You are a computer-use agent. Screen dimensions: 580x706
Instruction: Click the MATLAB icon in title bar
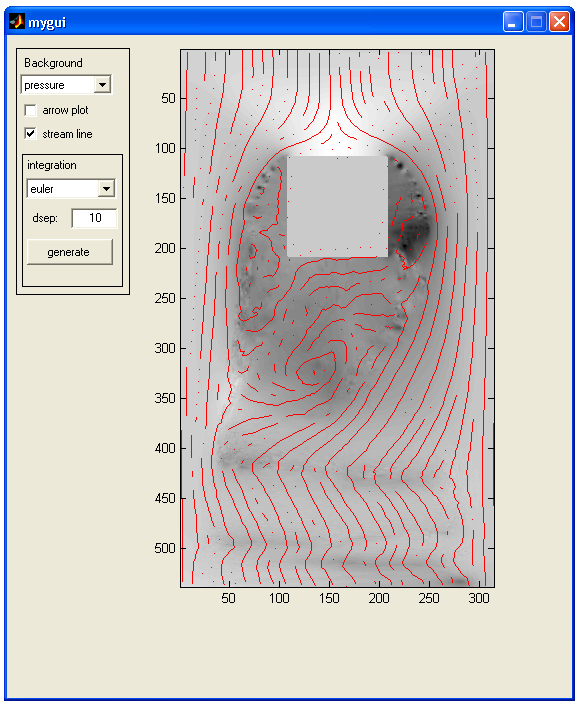pos(17,21)
